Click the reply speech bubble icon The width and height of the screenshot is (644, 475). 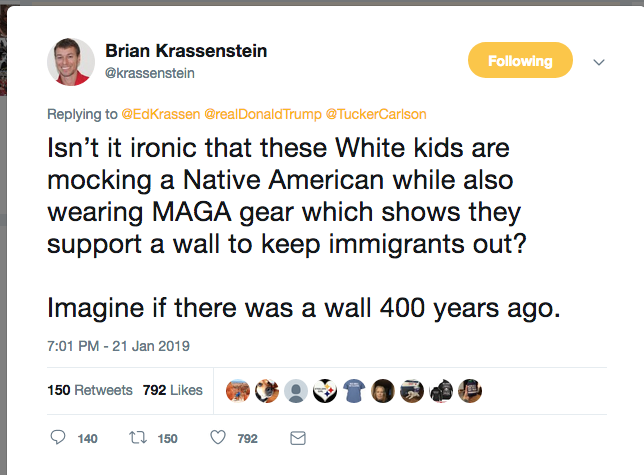58,438
